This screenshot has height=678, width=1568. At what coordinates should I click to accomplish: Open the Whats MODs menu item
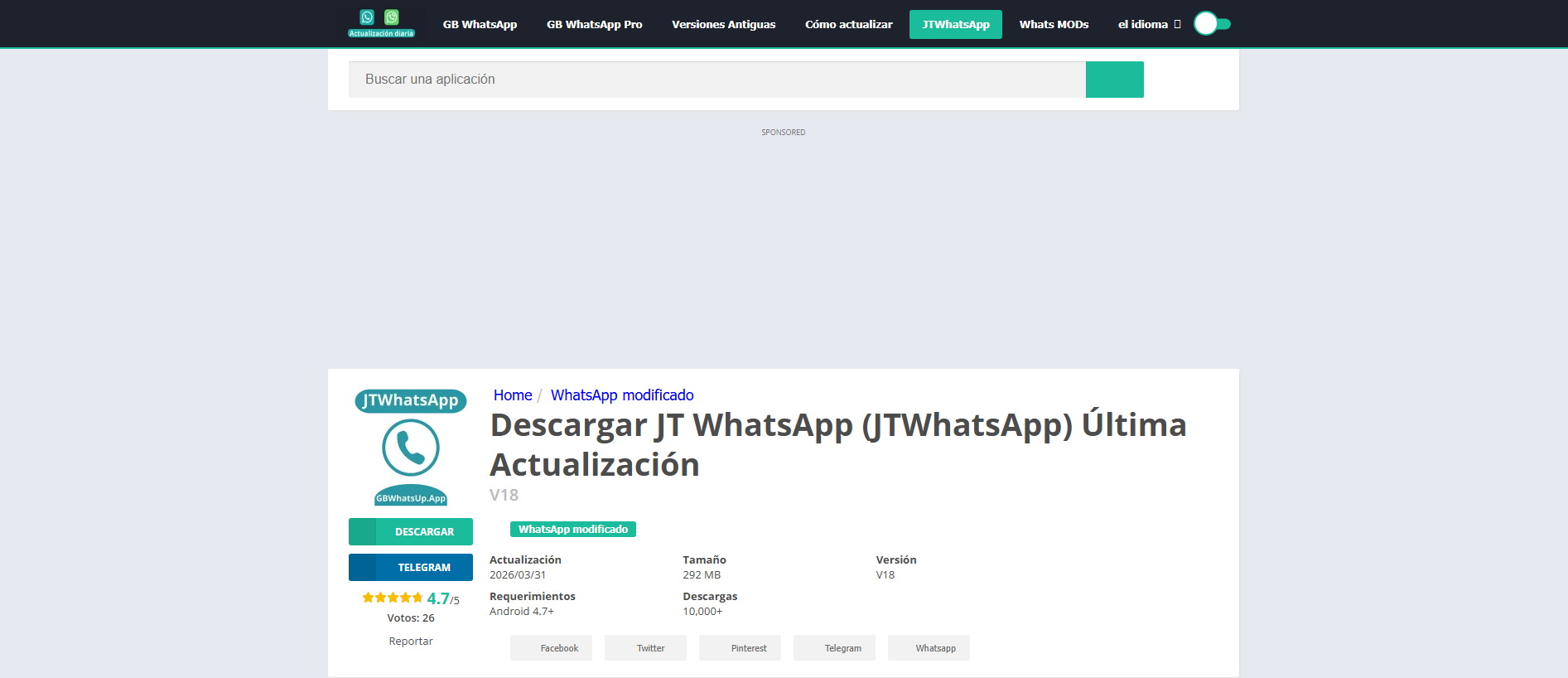click(1054, 24)
